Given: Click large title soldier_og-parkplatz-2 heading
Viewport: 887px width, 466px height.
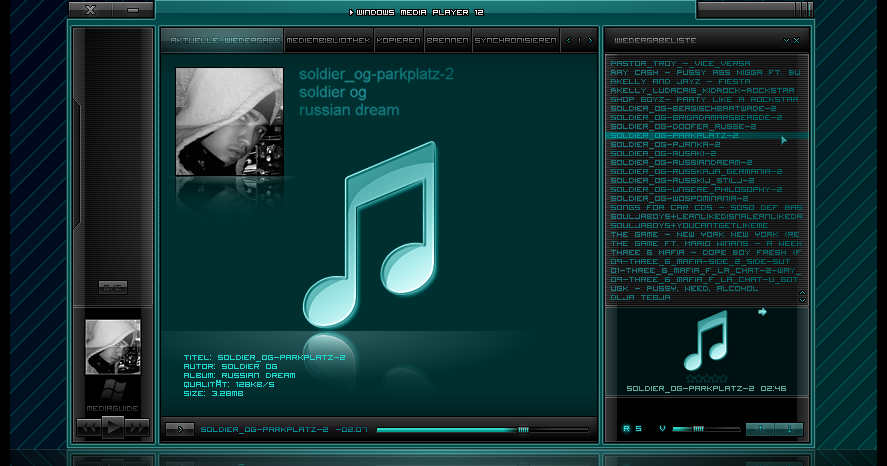Looking at the screenshot, I should (x=376, y=75).
